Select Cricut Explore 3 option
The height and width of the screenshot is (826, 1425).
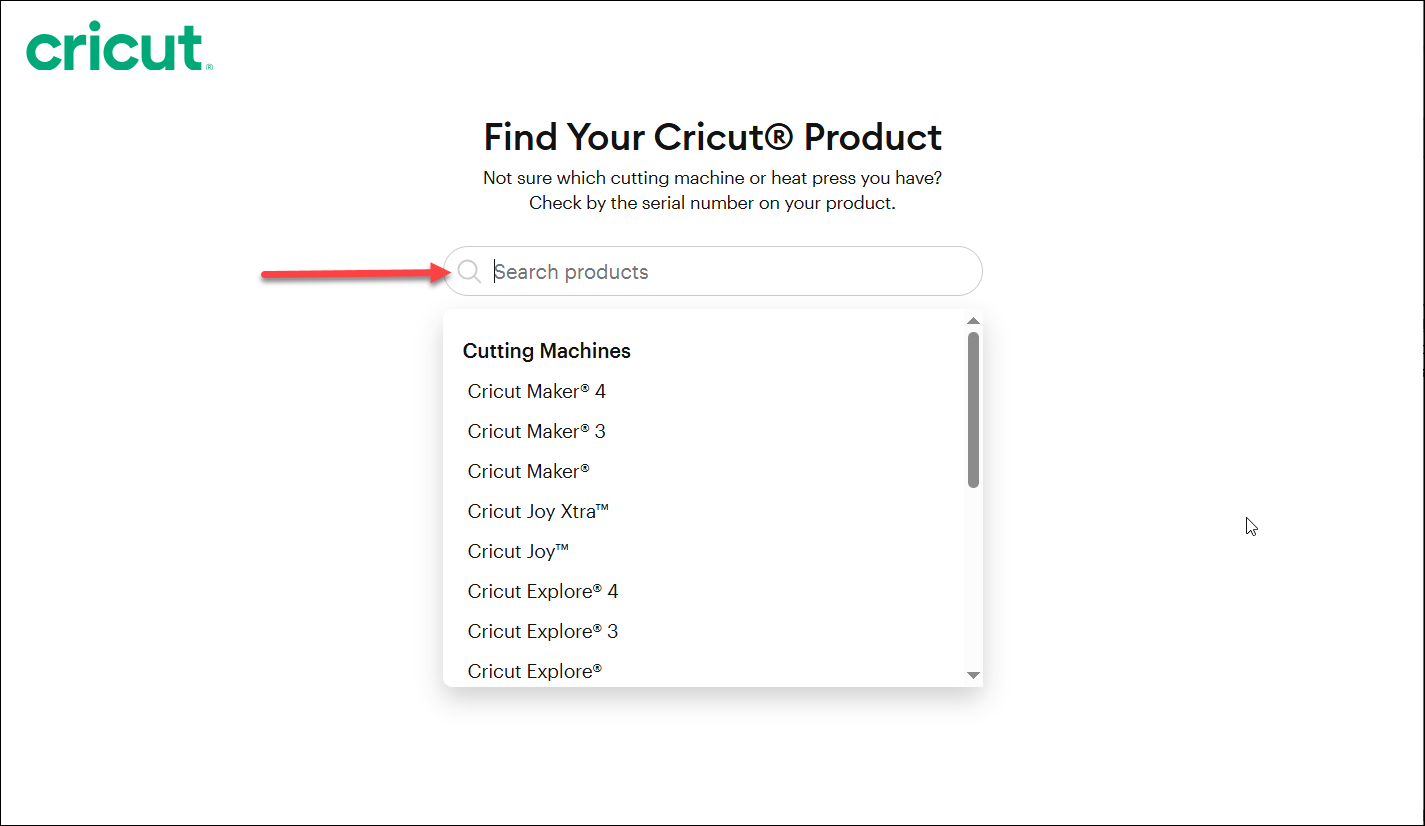pos(543,631)
